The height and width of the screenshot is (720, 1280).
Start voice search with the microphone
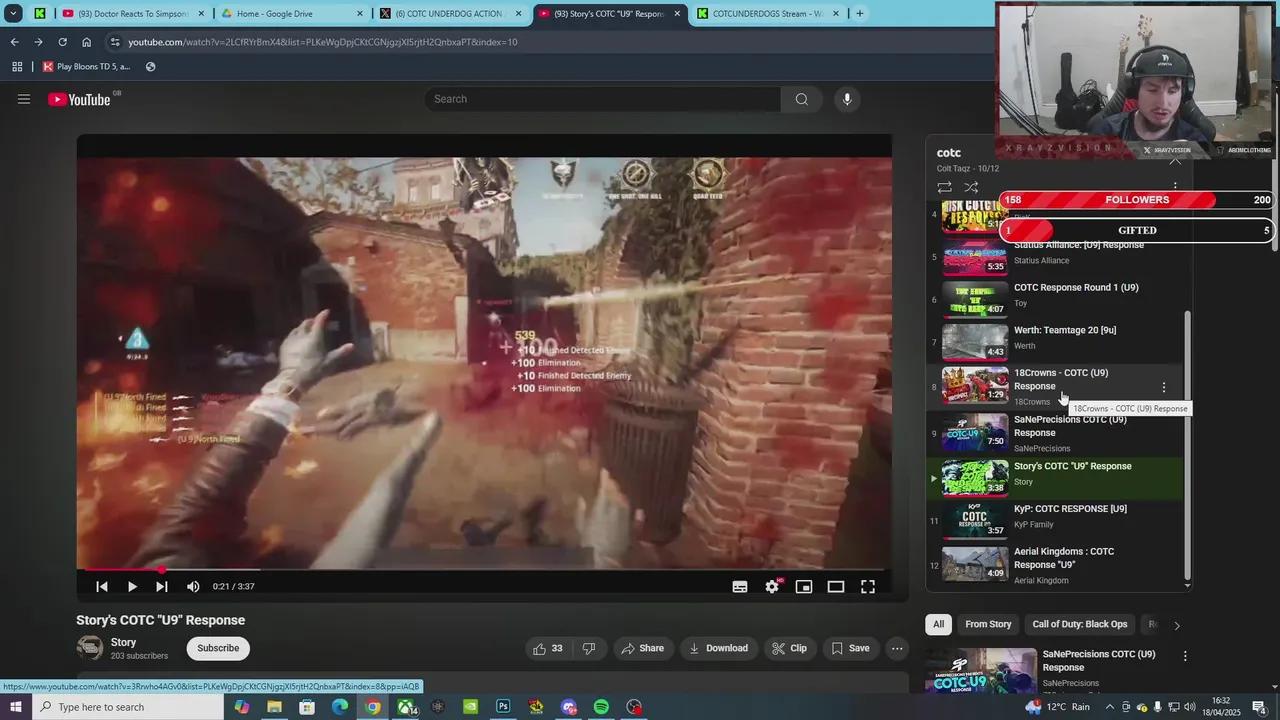(x=847, y=99)
